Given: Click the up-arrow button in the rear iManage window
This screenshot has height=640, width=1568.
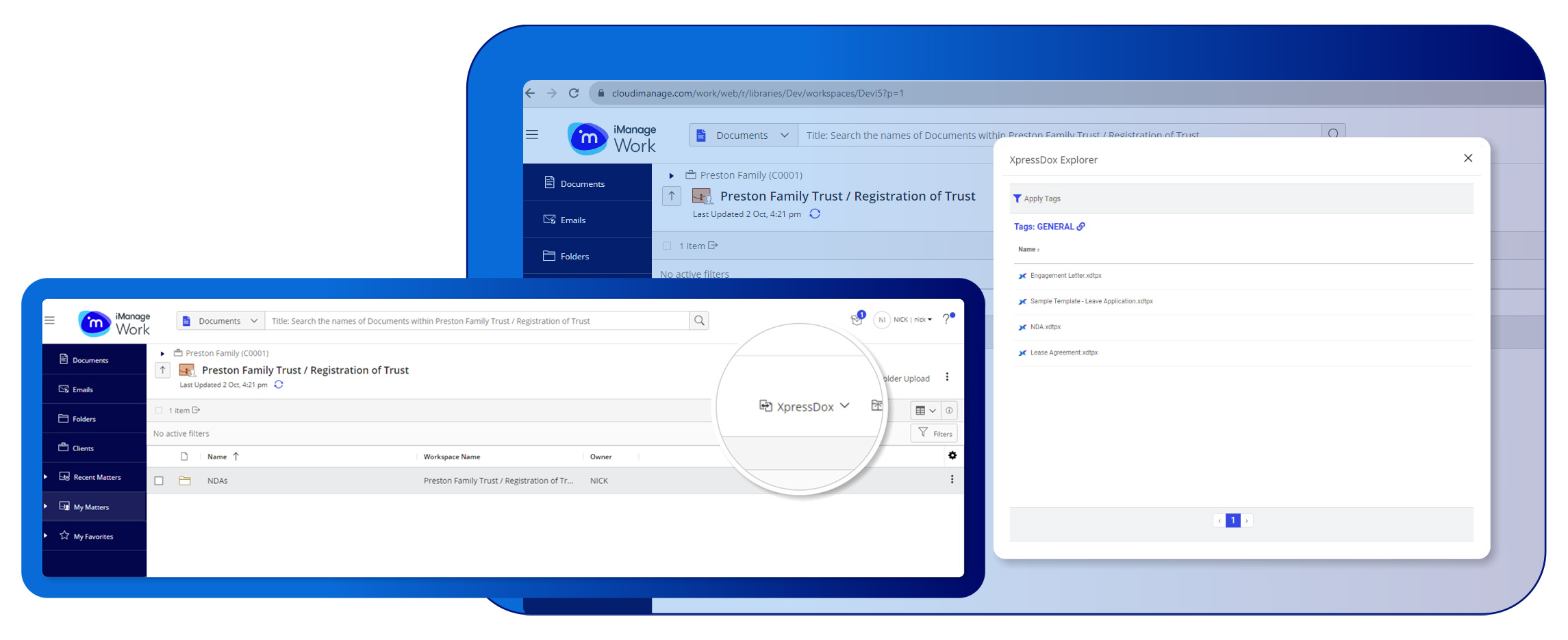Looking at the screenshot, I should [x=672, y=196].
